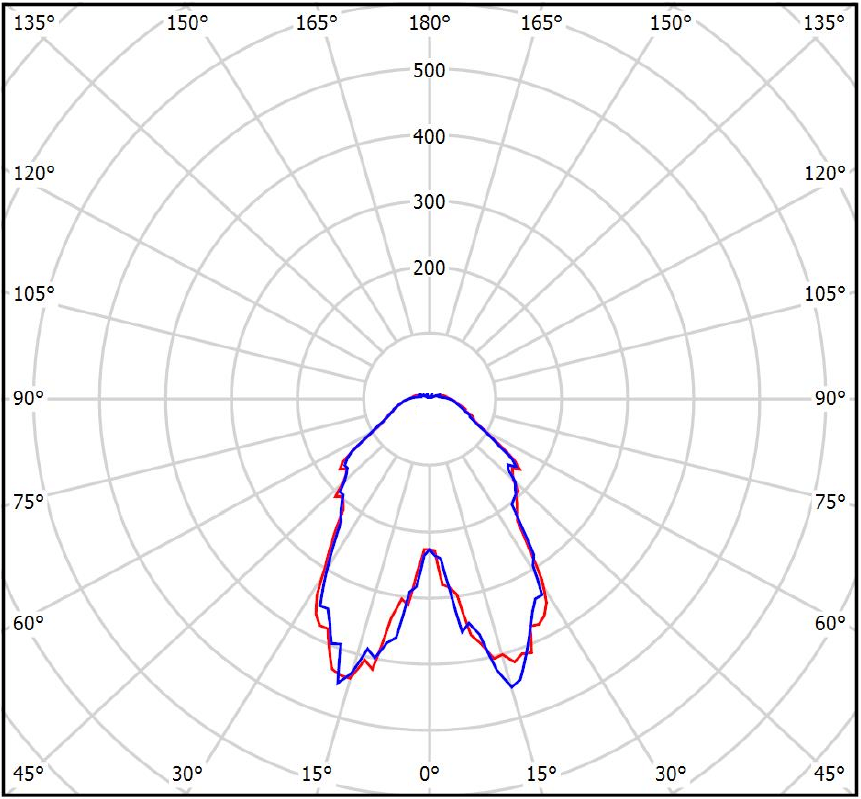Select the 120° label on the left edge
The height and width of the screenshot is (799, 861).
point(34,173)
